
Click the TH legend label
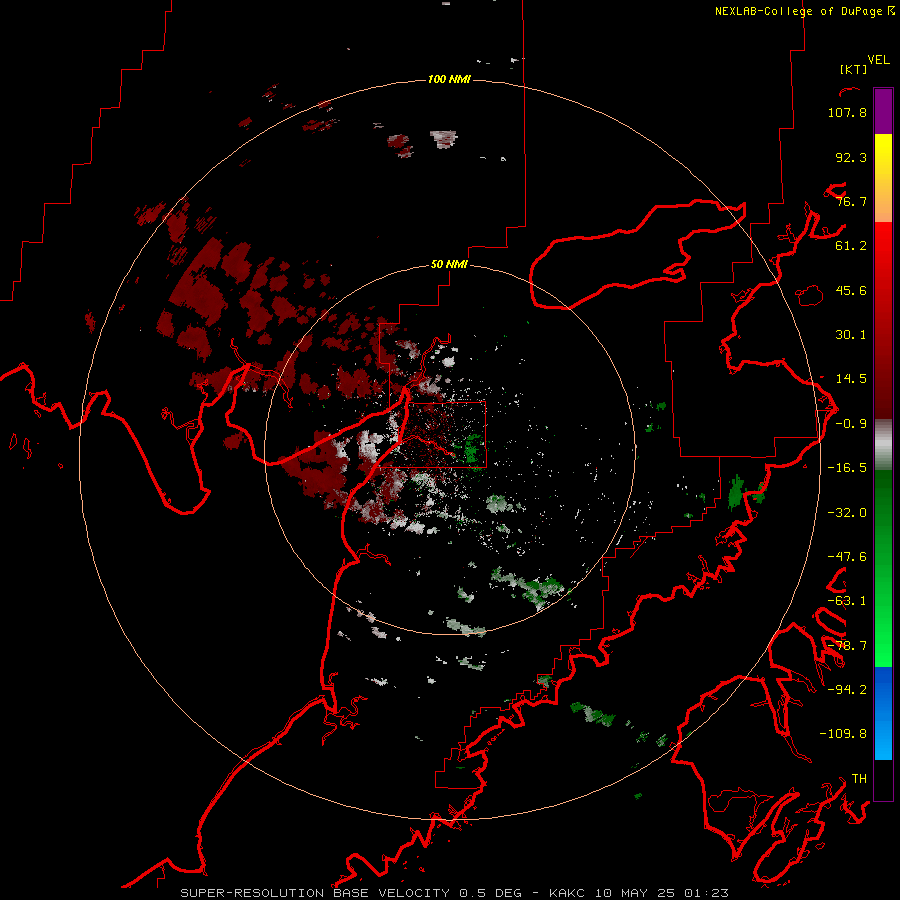(859, 779)
